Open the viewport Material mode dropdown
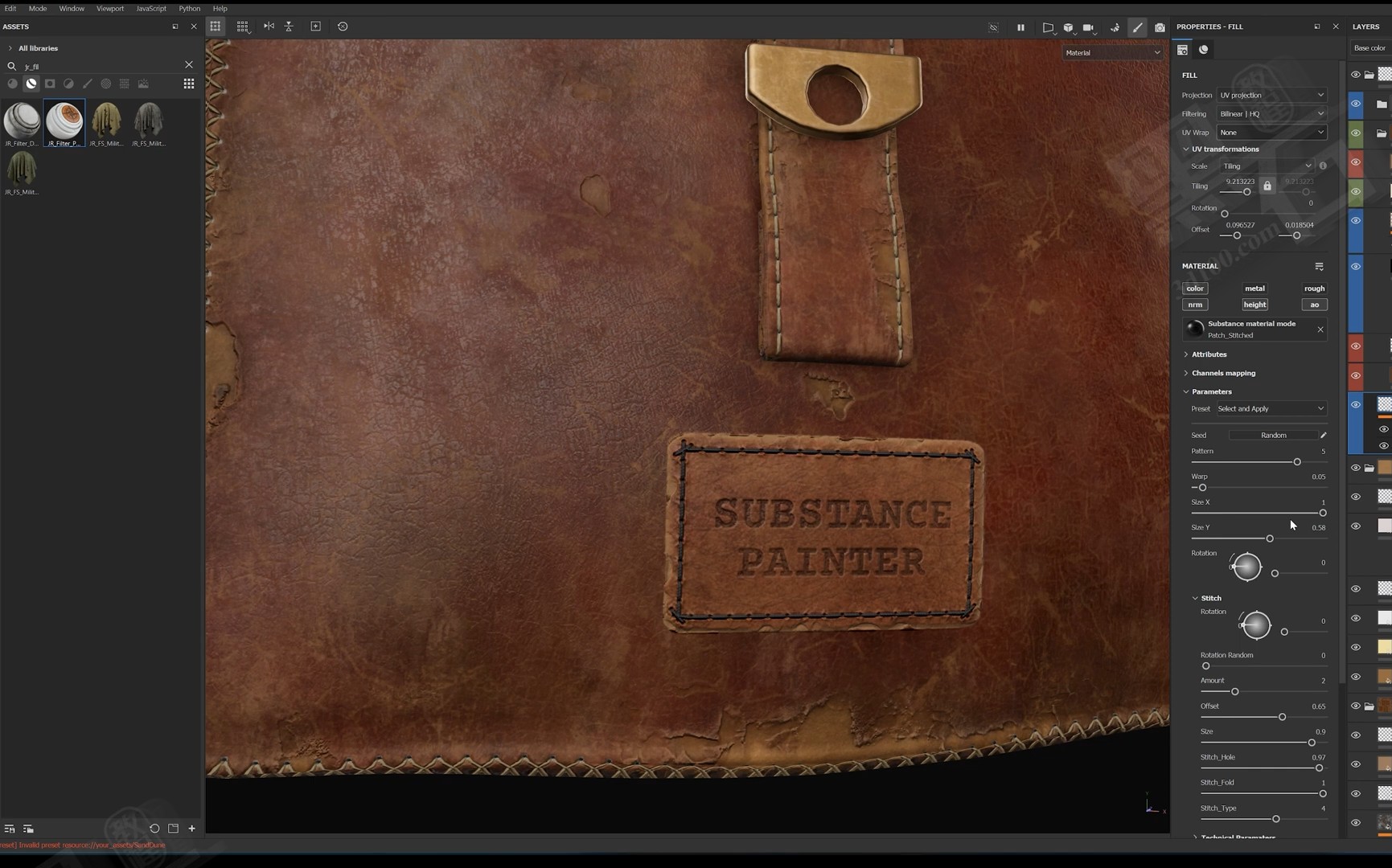 (1112, 53)
